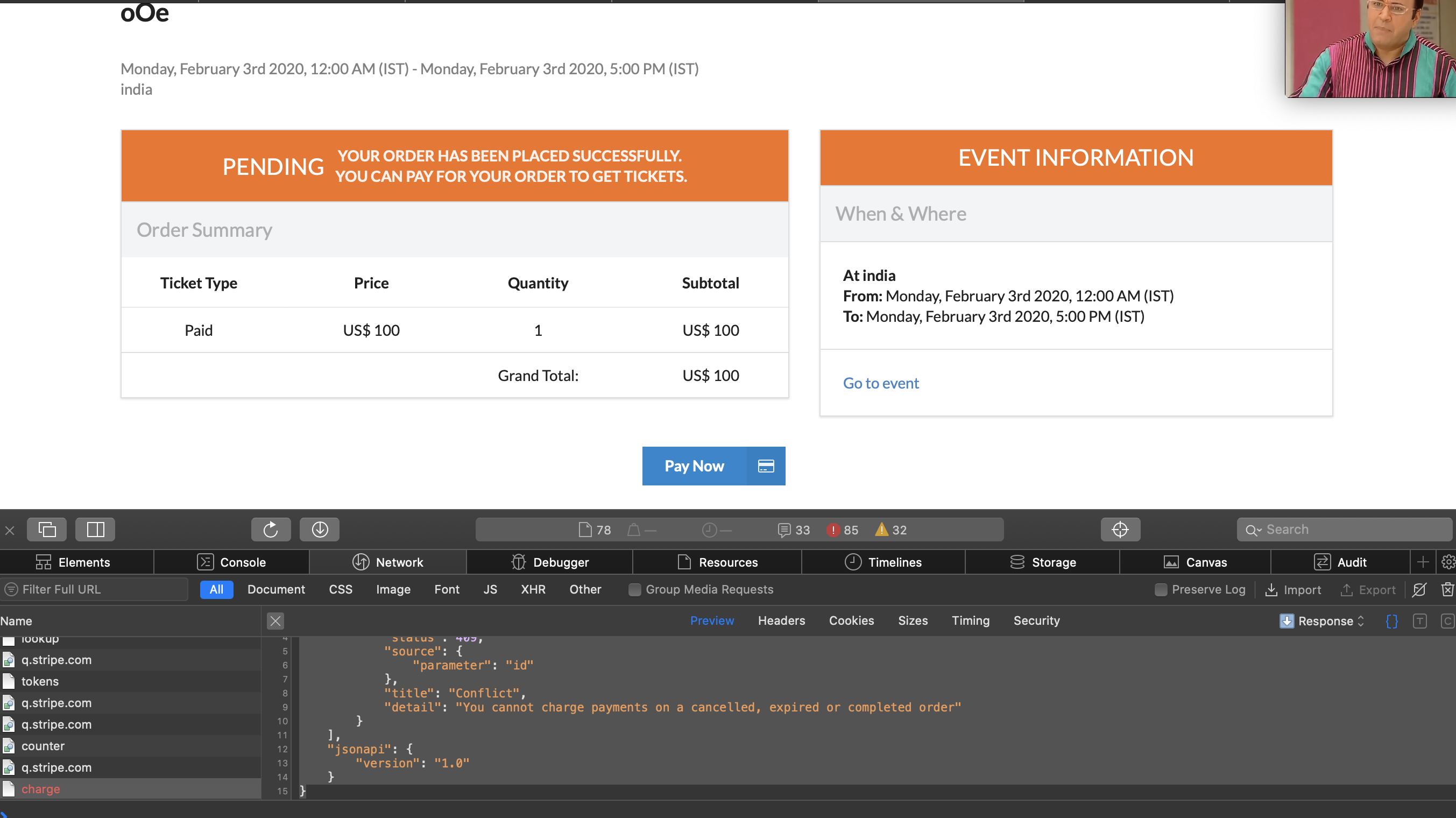The image size is (1456, 818).
Task: Click the download web archive icon
Action: [x=320, y=529]
